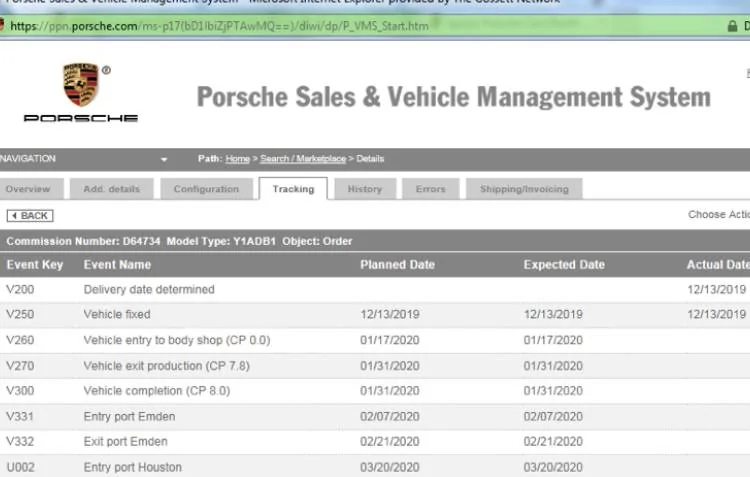Open the History tab

pos(365,189)
